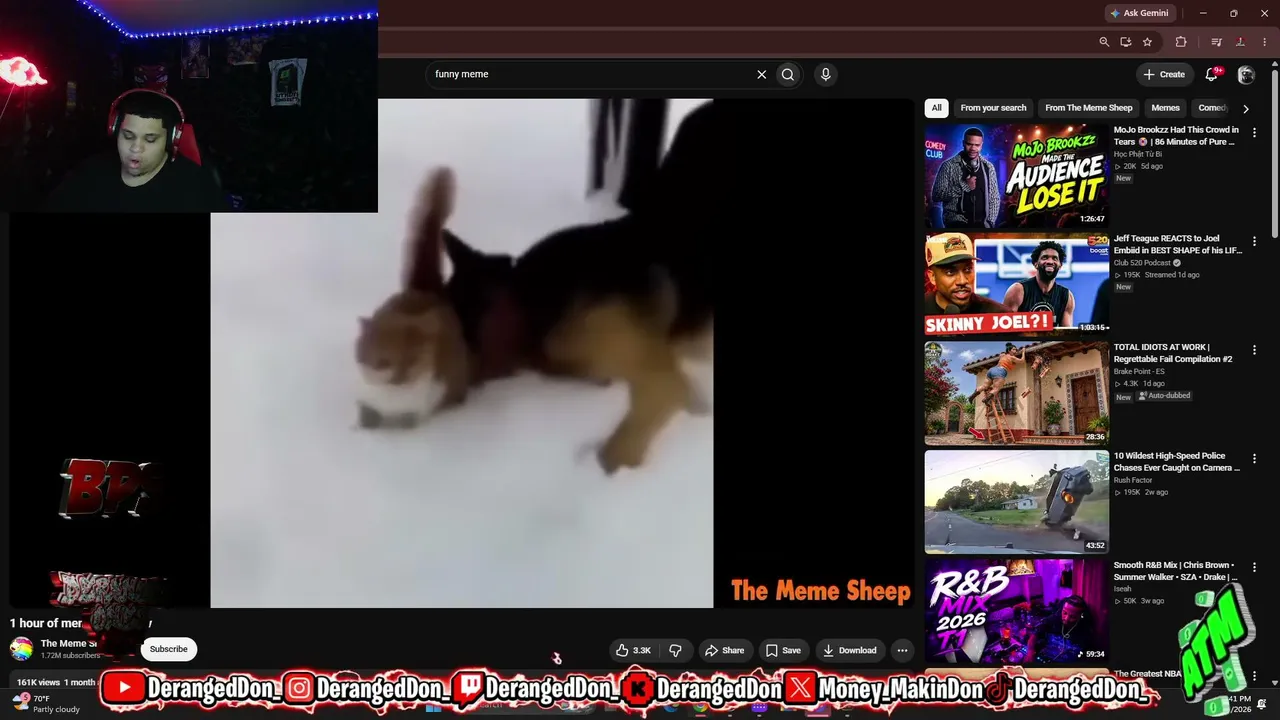Open the police chases video thumbnail
Image resolution: width=1280 pixels, height=720 pixels.
(x=1017, y=502)
